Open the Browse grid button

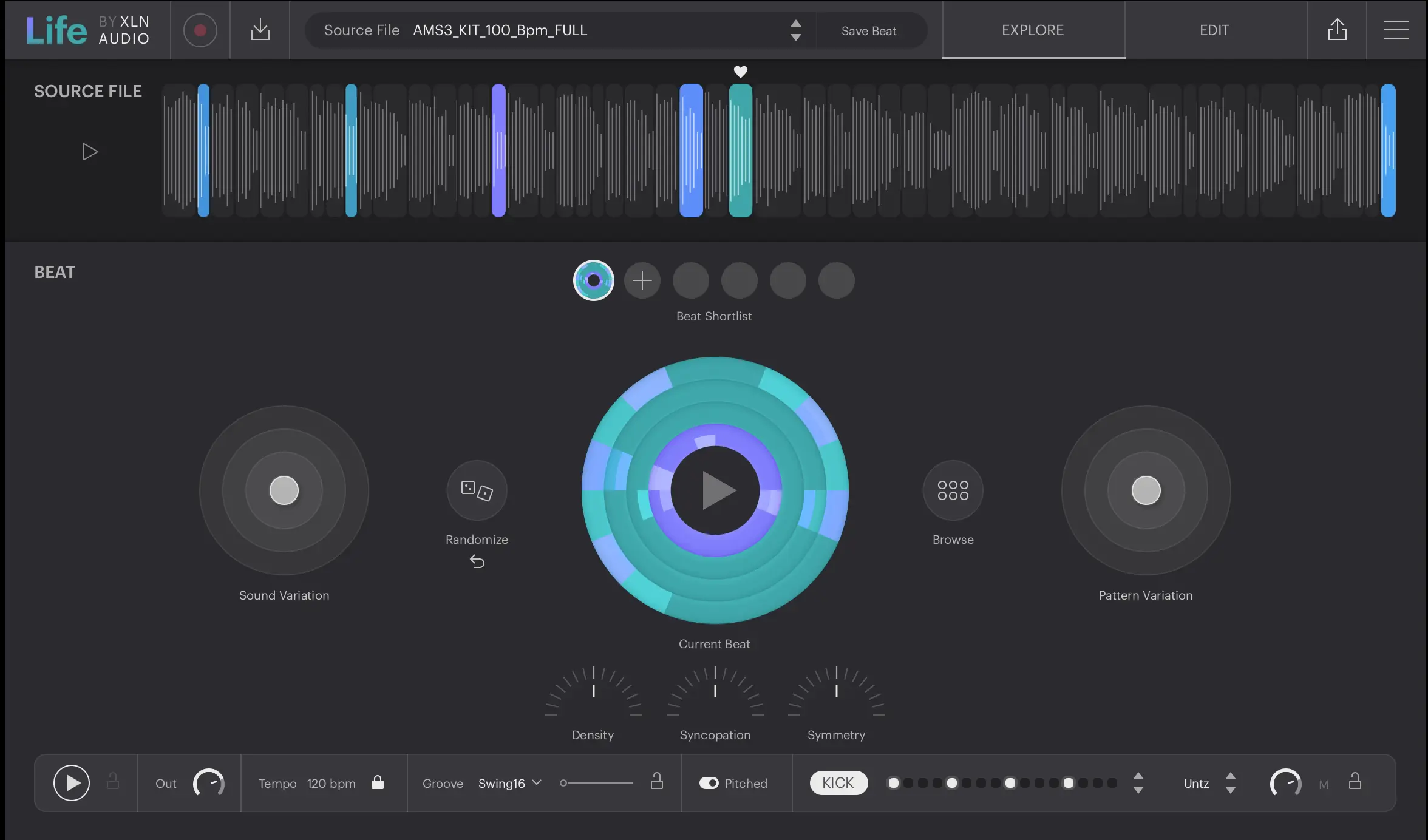click(953, 490)
